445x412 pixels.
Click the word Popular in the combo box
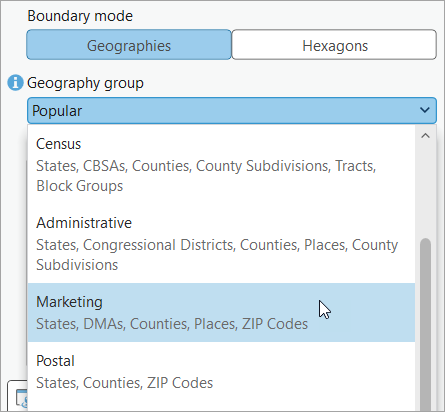[57, 111]
